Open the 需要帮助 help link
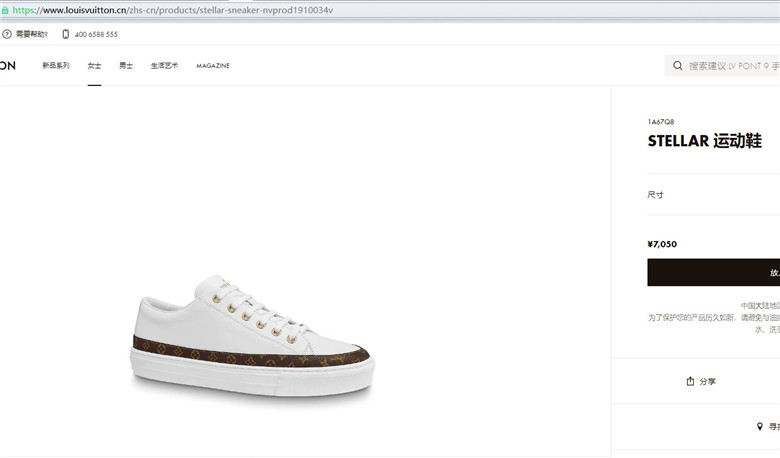The height and width of the screenshot is (458, 780). click(x=31, y=34)
